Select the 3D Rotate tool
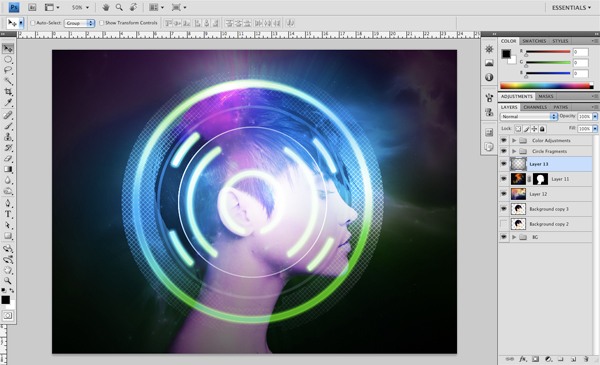This screenshot has width=600, height=365. coord(8,249)
